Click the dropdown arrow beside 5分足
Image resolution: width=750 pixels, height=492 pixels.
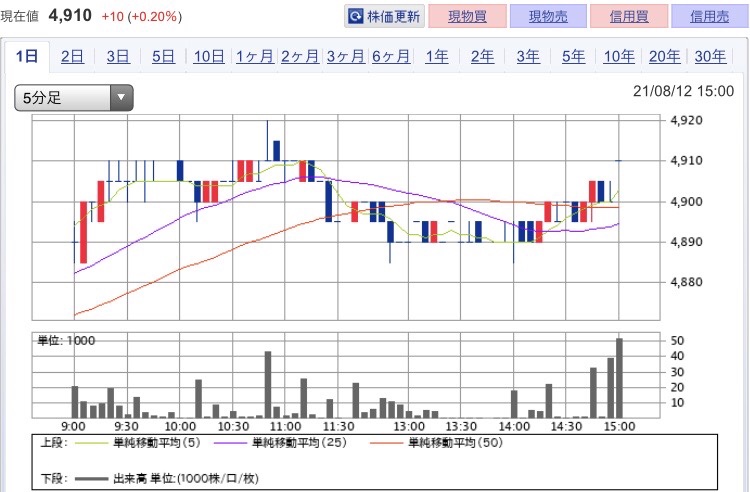click(121, 98)
